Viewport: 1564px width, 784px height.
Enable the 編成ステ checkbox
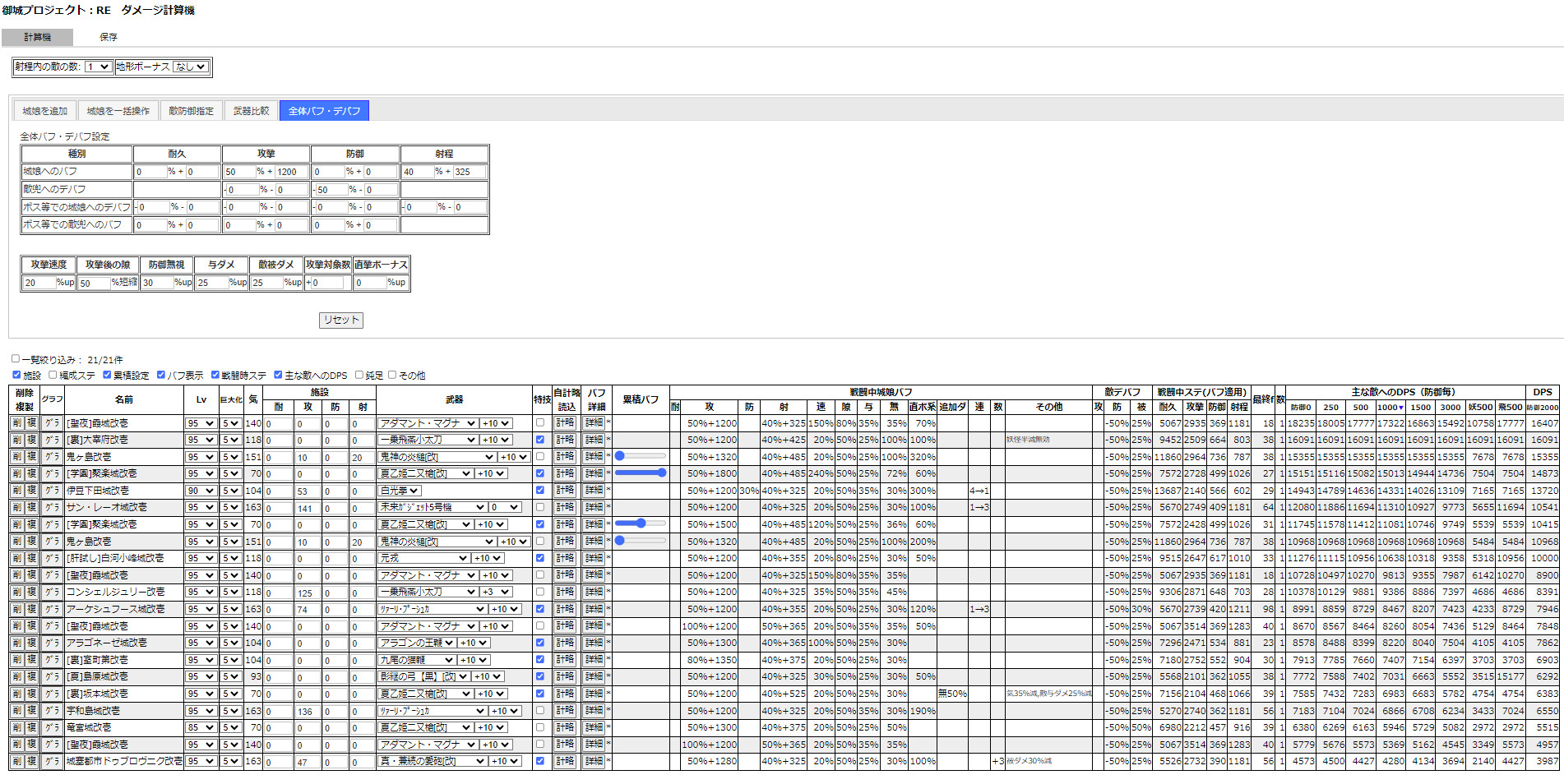click(x=53, y=375)
